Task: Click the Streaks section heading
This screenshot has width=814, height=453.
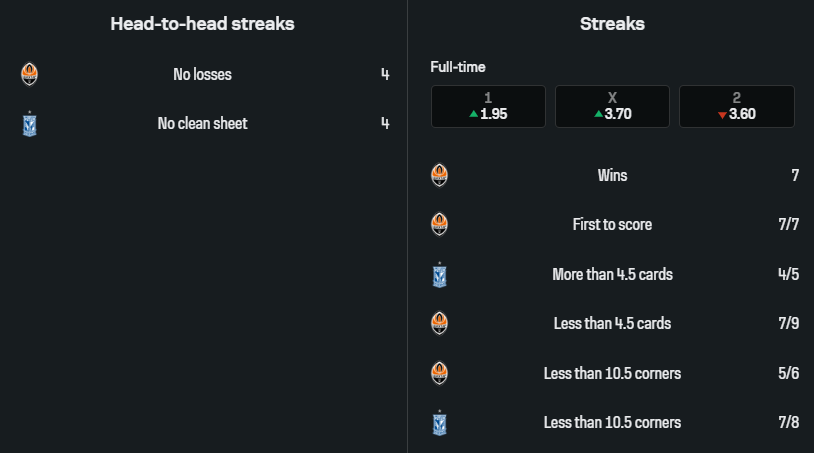Action: [612, 24]
